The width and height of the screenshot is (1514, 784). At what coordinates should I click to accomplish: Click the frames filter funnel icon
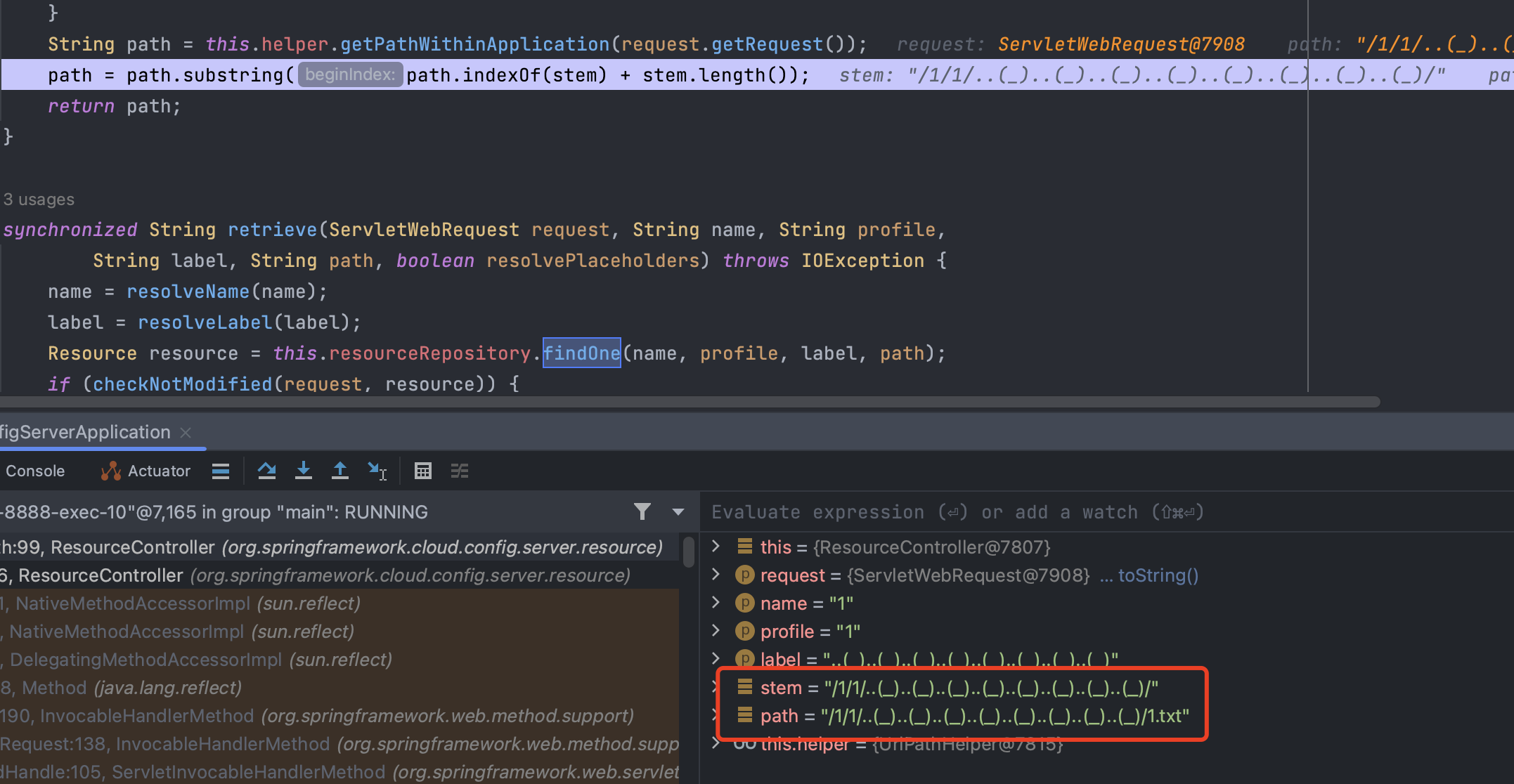click(x=642, y=512)
